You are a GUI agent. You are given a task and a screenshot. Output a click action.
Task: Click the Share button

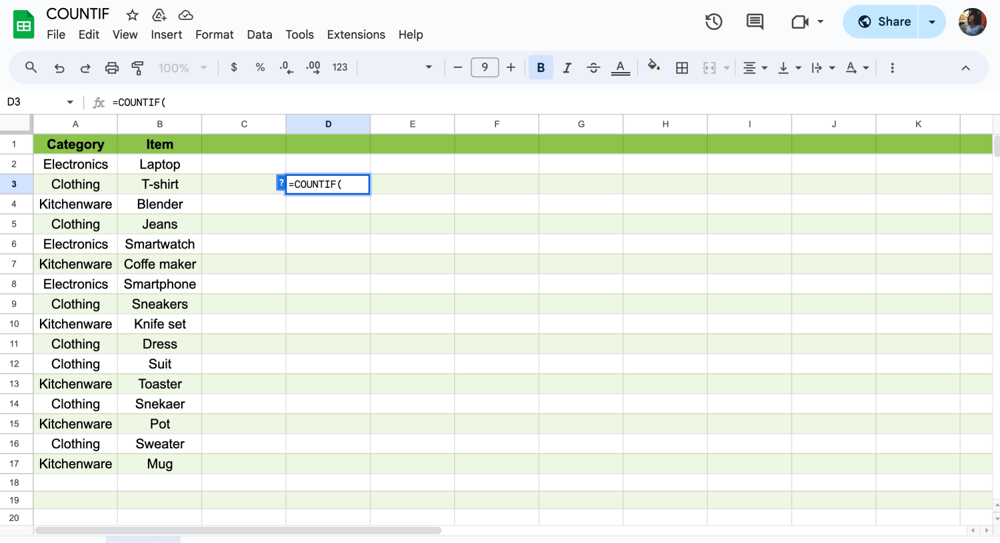pyautogui.click(x=883, y=22)
